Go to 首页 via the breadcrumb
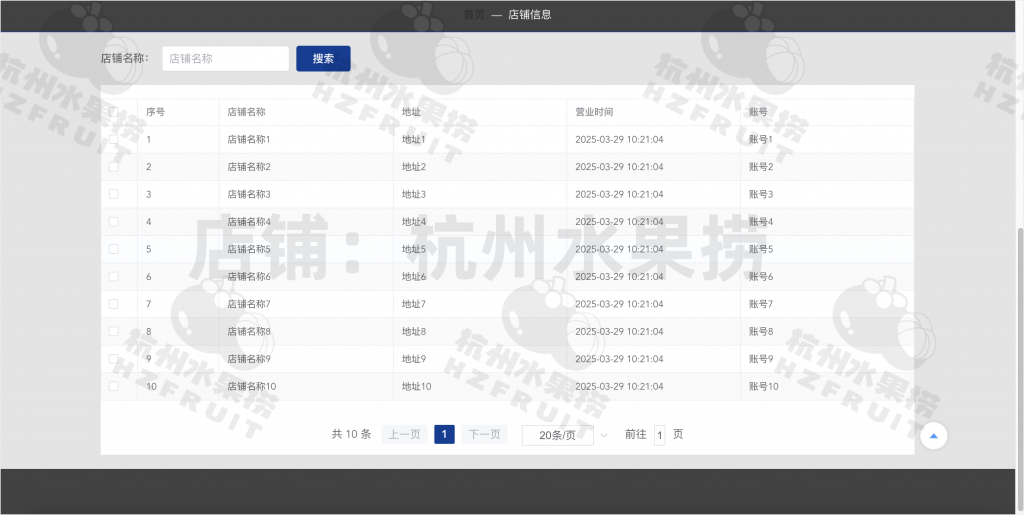This screenshot has width=1024, height=515. pos(474,15)
